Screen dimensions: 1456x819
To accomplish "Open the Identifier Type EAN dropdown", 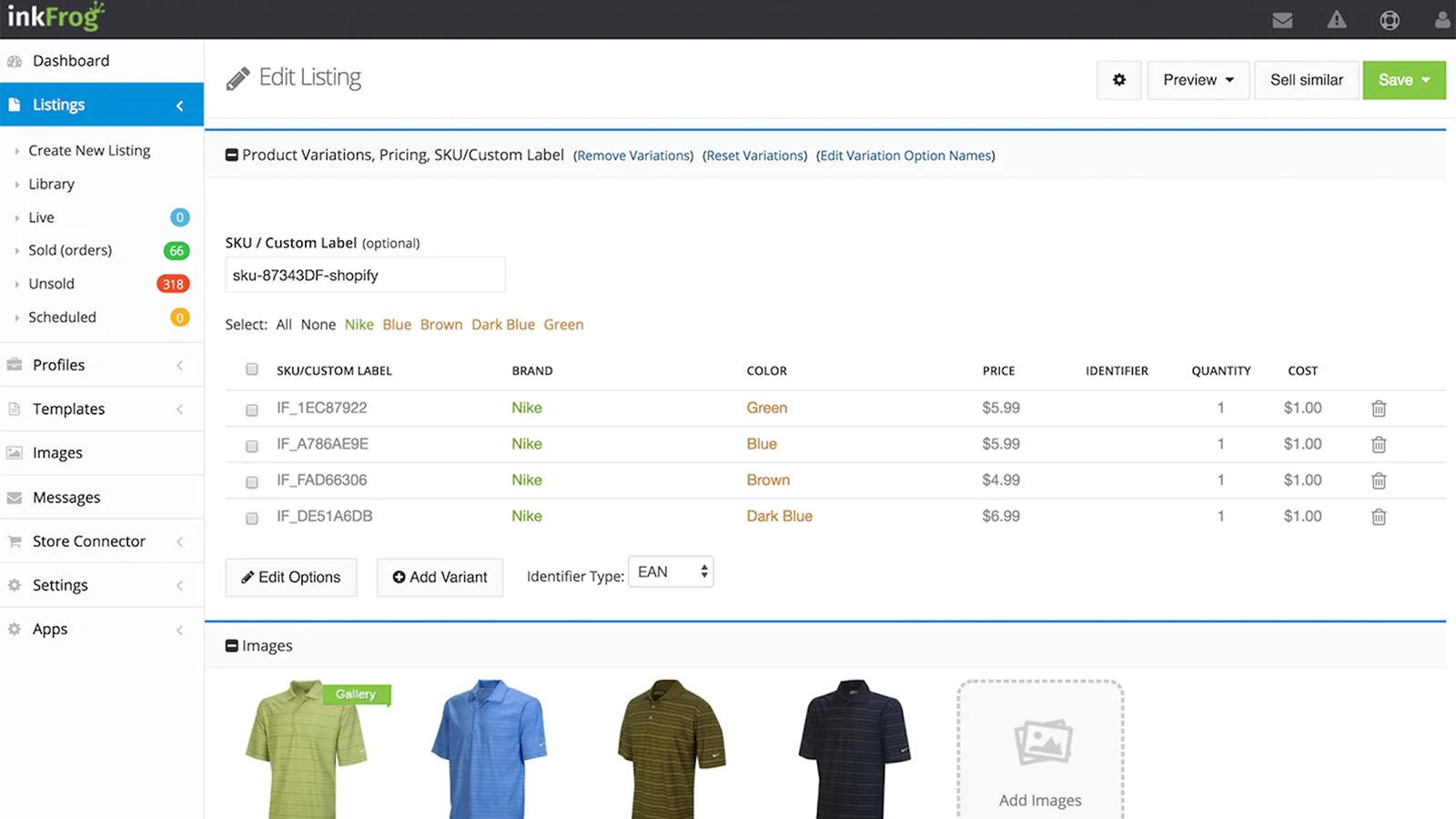I will (671, 571).
